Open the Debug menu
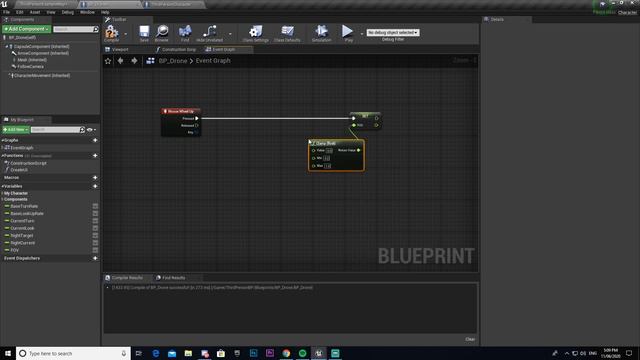 click(x=68, y=12)
